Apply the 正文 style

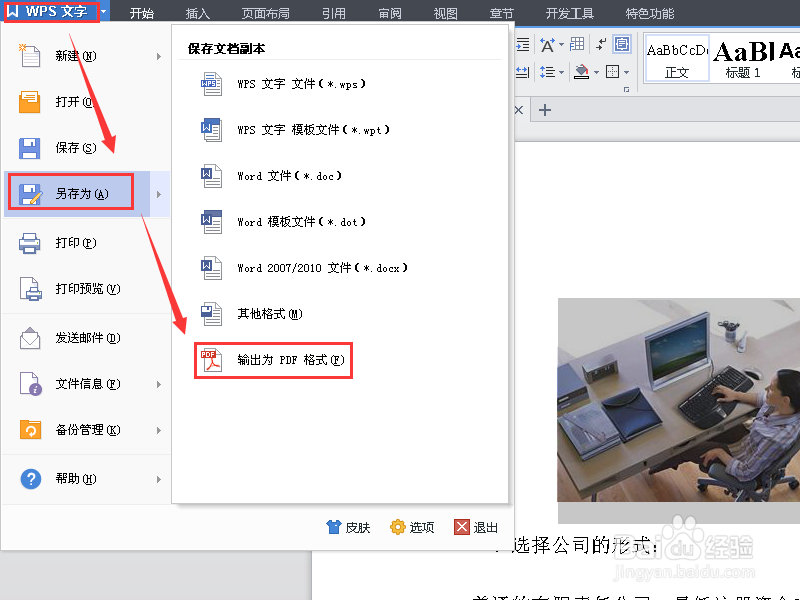677,58
